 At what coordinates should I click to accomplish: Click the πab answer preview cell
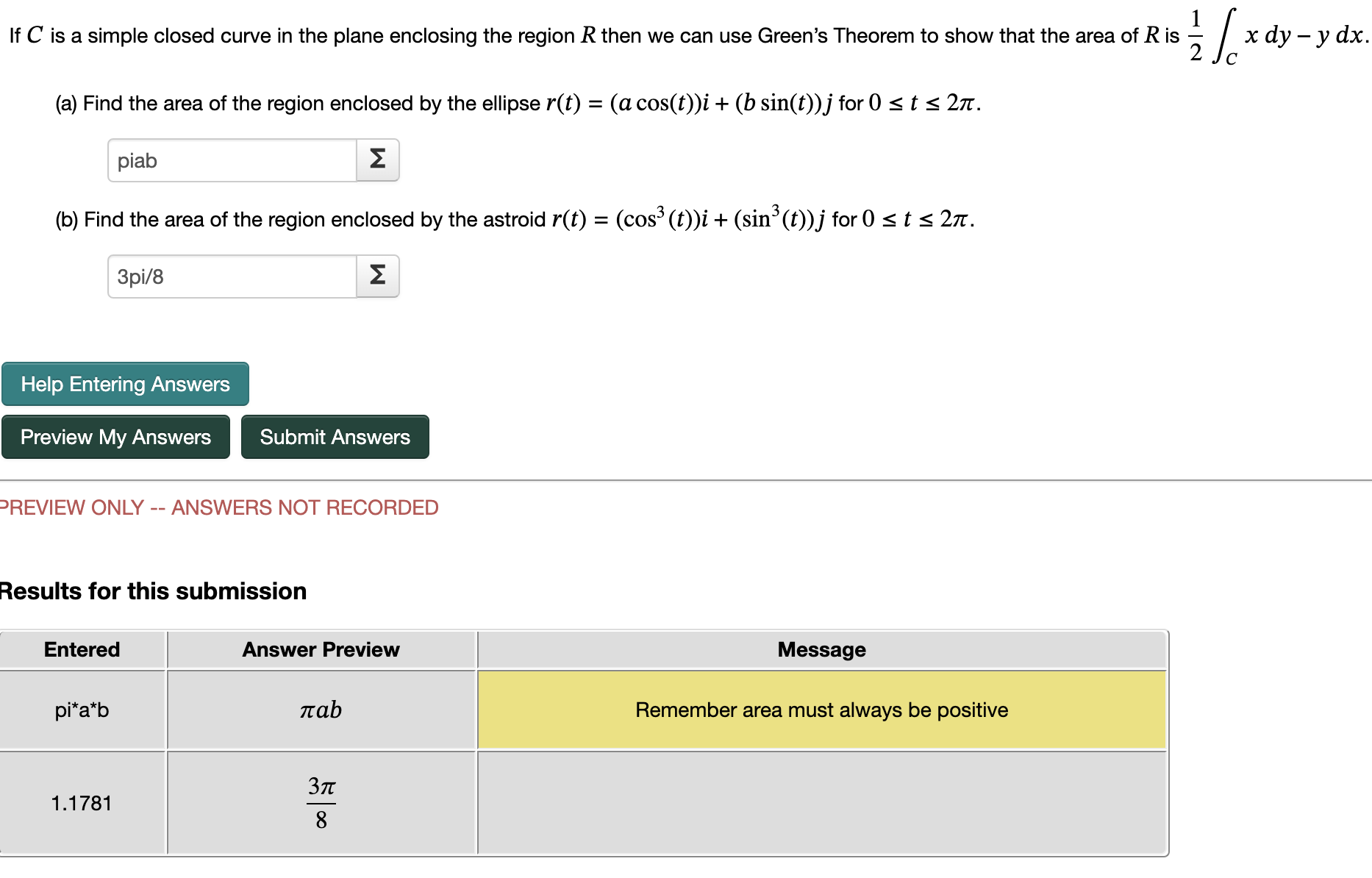click(x=321, y=710)
